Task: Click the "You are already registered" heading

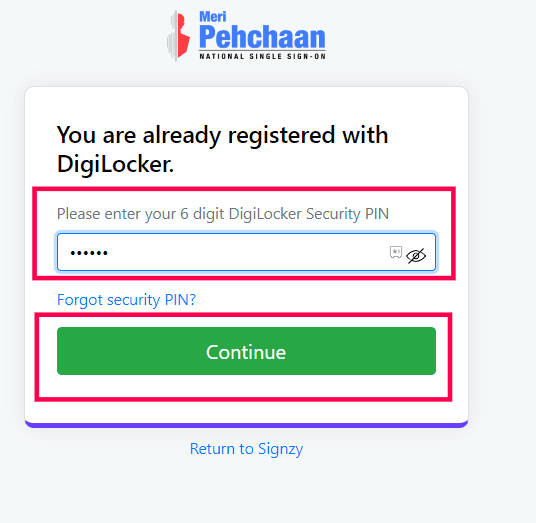Action: point(223,149)
